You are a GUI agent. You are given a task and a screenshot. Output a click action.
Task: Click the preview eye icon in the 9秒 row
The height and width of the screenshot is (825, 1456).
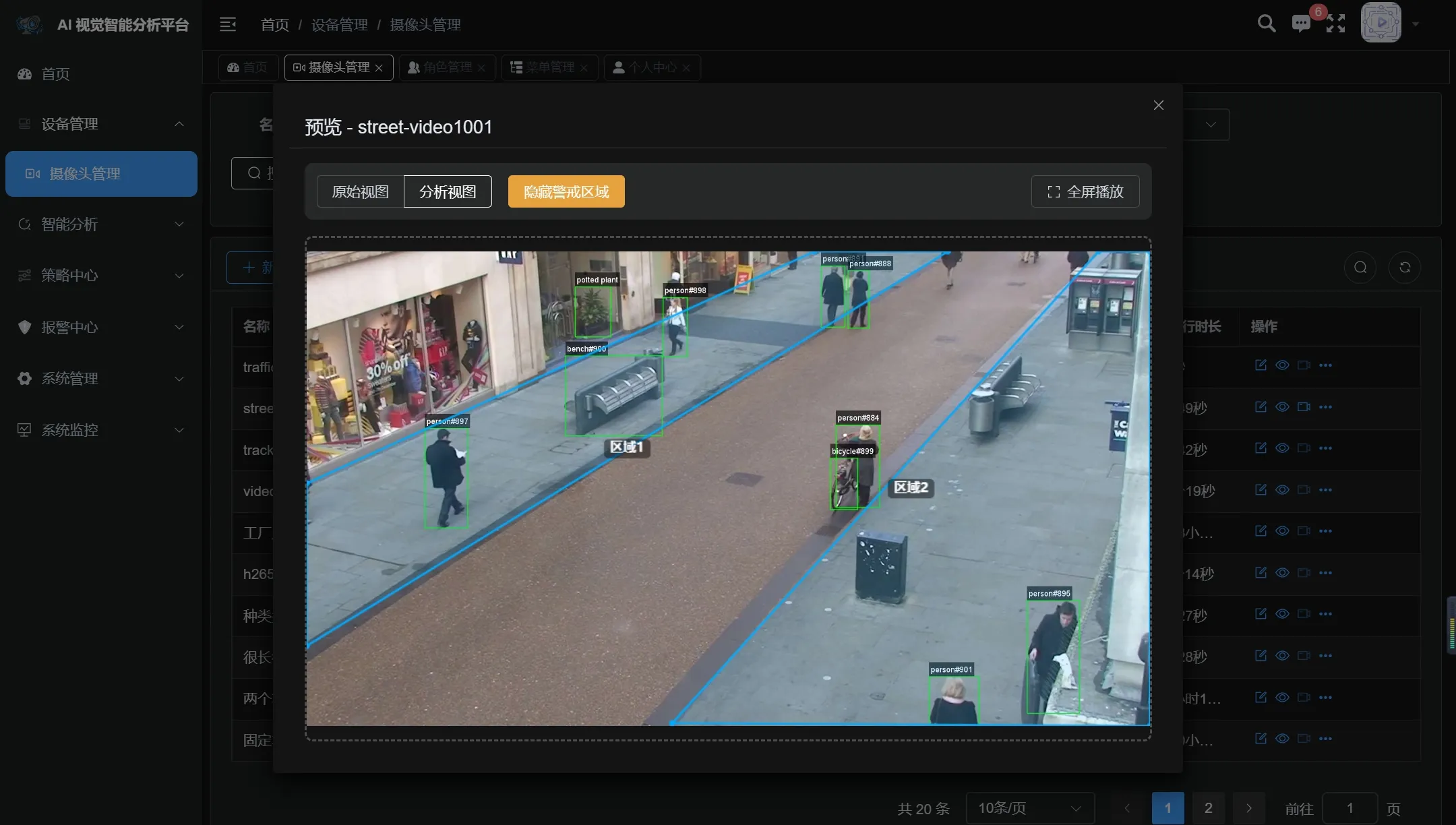pos(1282,406)
